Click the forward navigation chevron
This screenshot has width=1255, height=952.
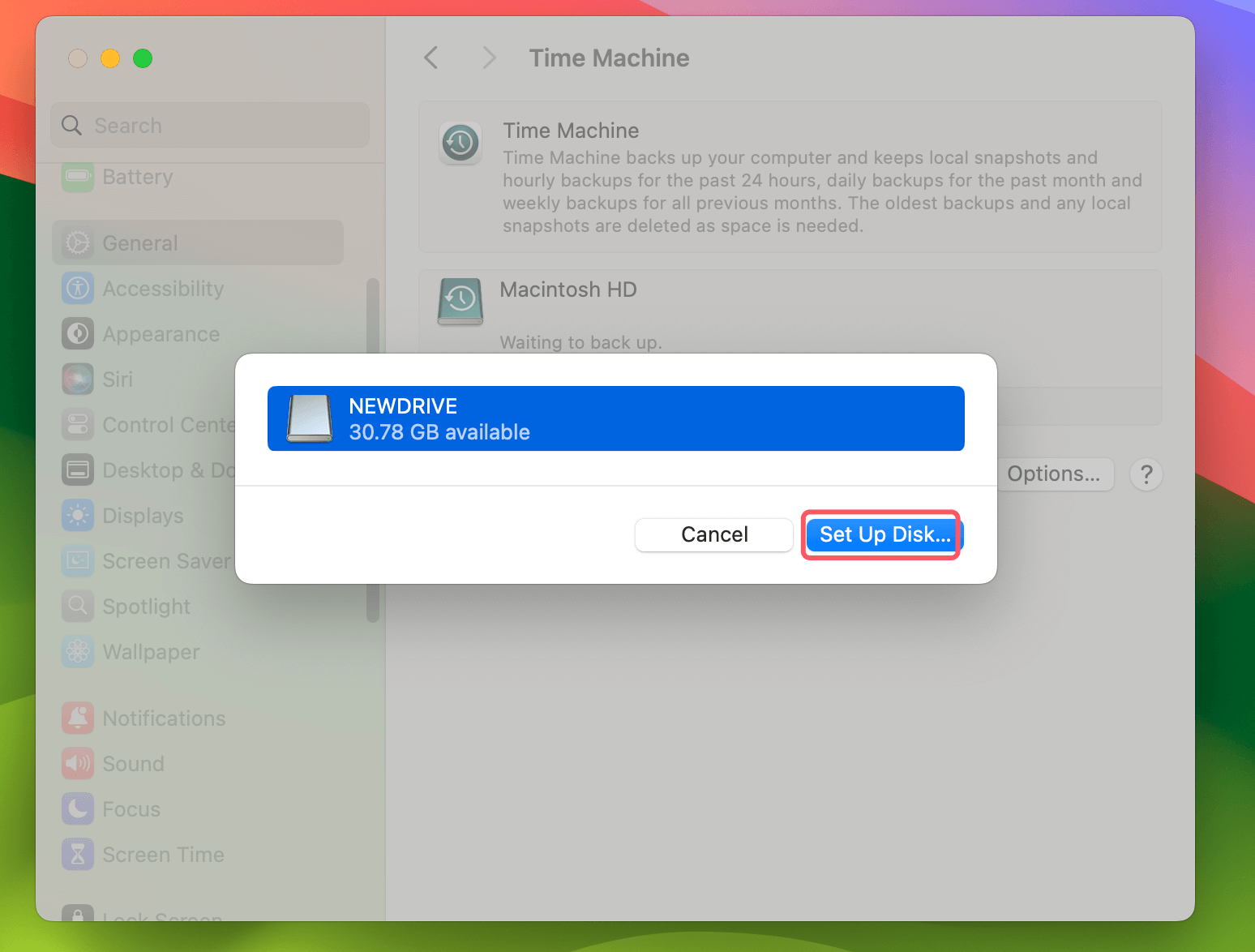[x=489, y=58]
